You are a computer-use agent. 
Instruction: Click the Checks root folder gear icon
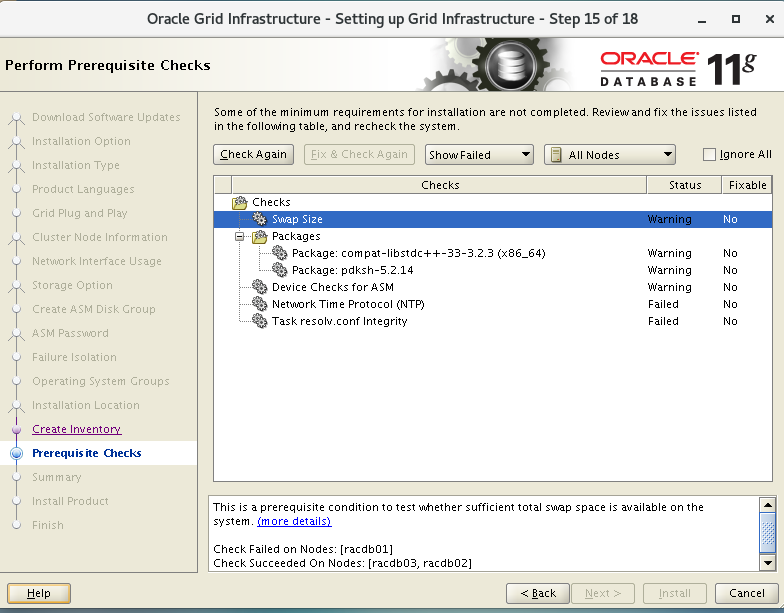point(240,202)
